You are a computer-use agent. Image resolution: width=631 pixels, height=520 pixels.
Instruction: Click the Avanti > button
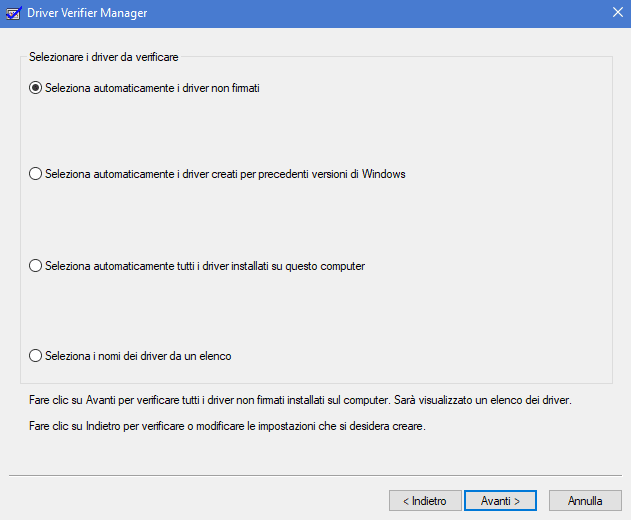pos(500,500)
